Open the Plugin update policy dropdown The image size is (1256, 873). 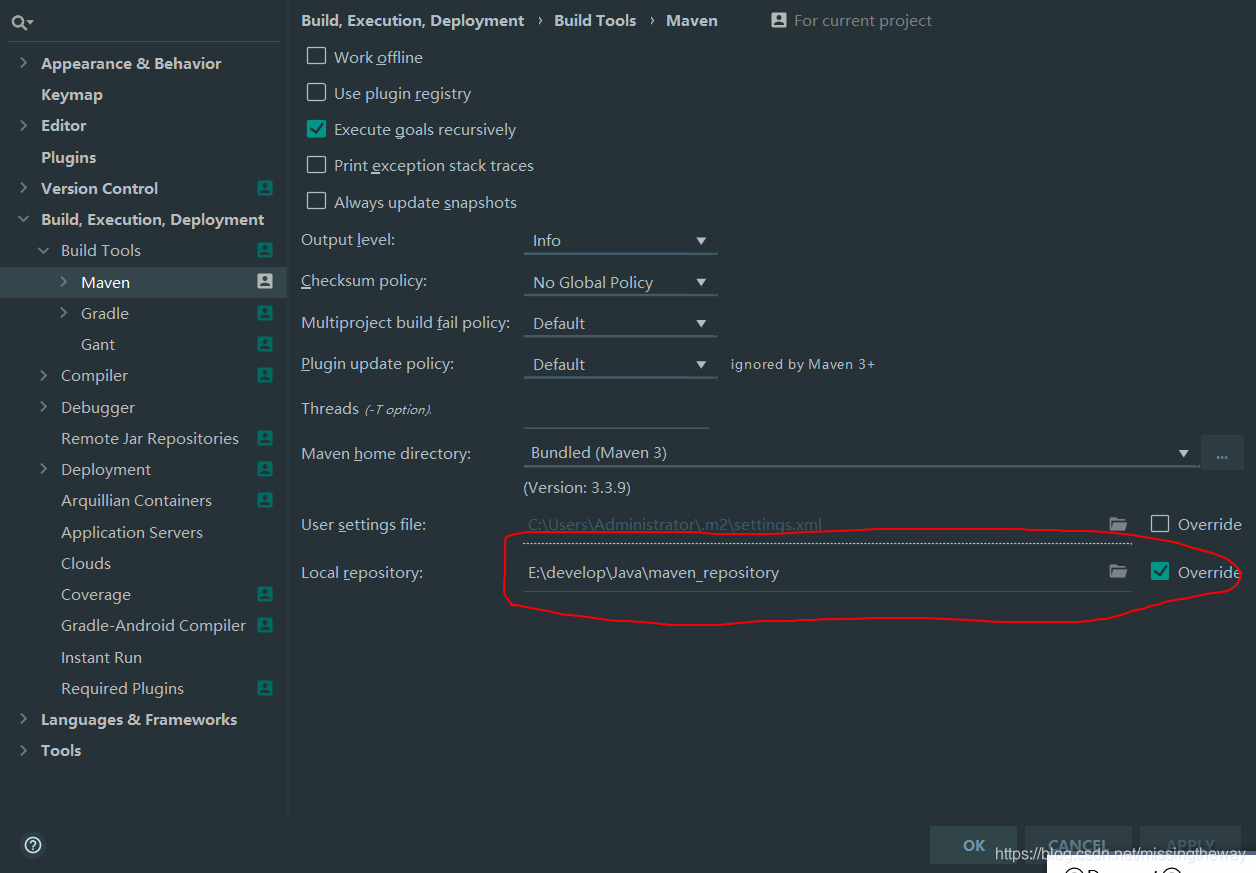620,365
